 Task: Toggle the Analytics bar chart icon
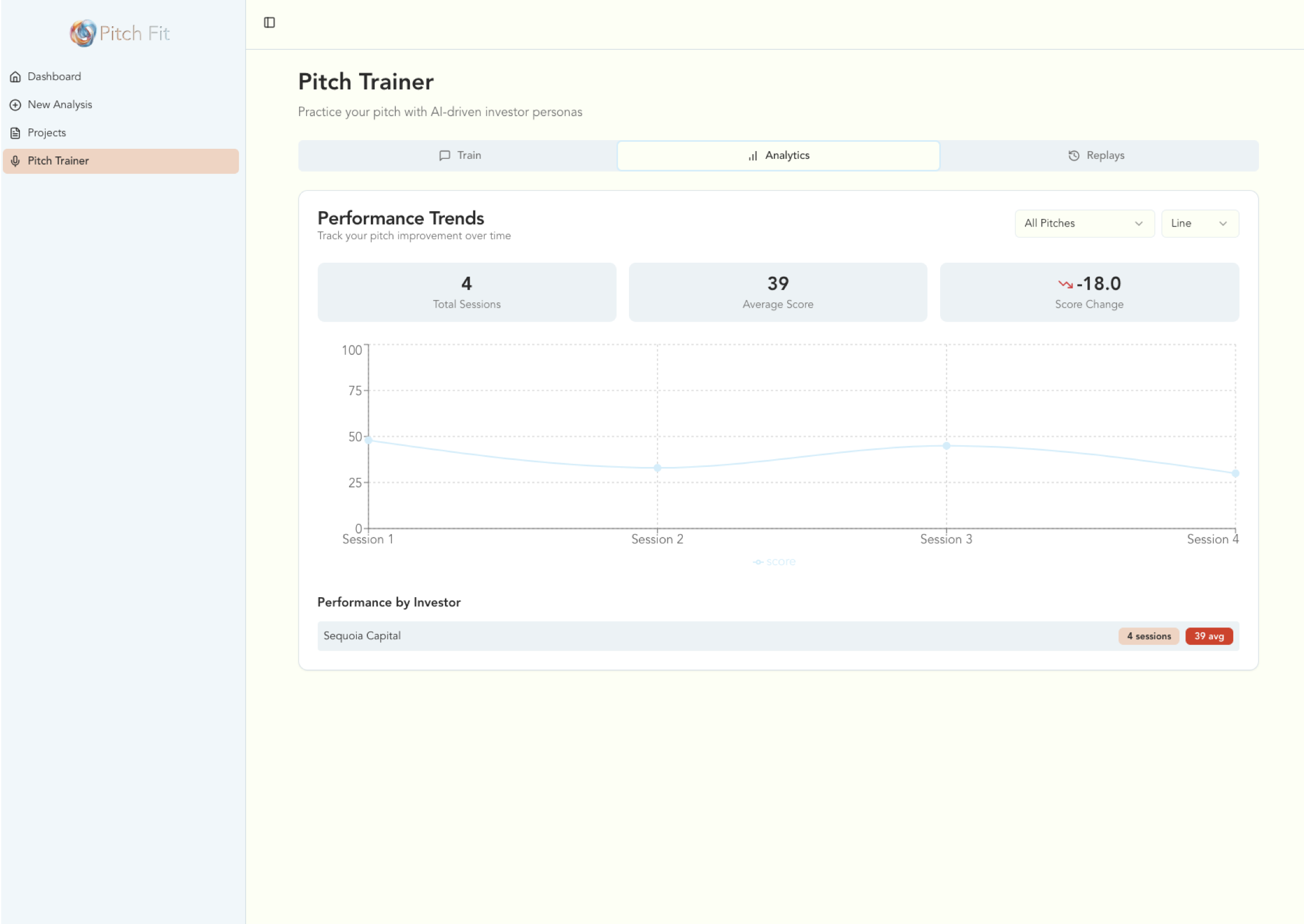pyautogui.click(x=752, y=155)
